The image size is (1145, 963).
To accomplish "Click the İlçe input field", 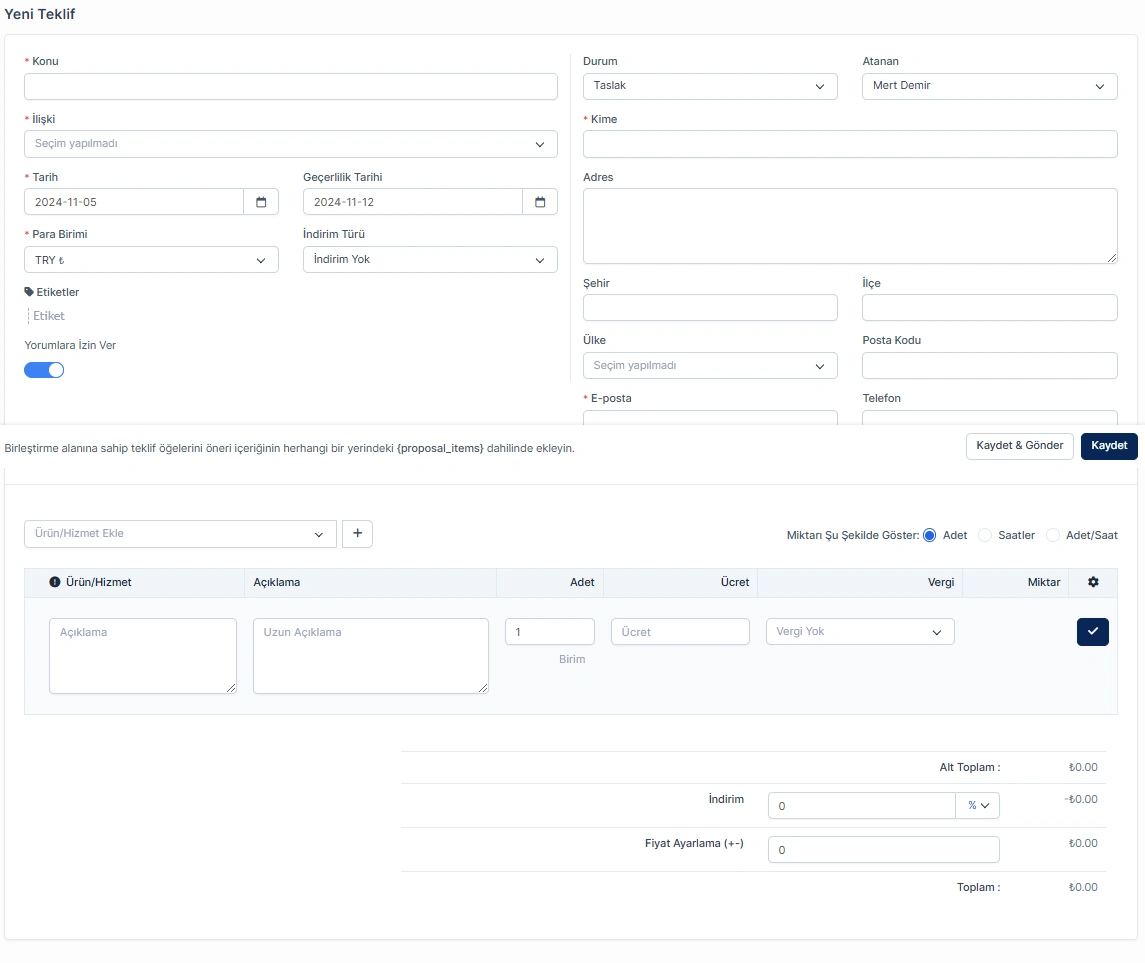I will 989,307.
